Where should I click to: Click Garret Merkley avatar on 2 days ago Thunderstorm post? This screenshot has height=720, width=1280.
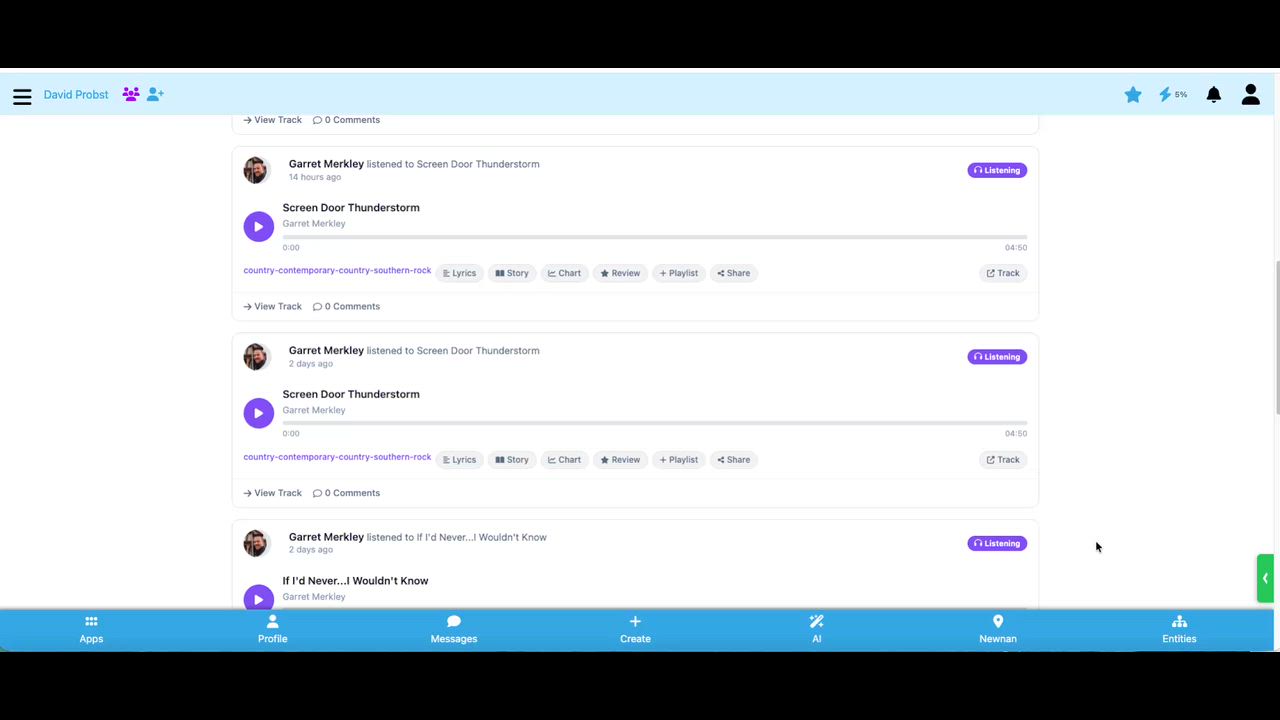[256, 357]
